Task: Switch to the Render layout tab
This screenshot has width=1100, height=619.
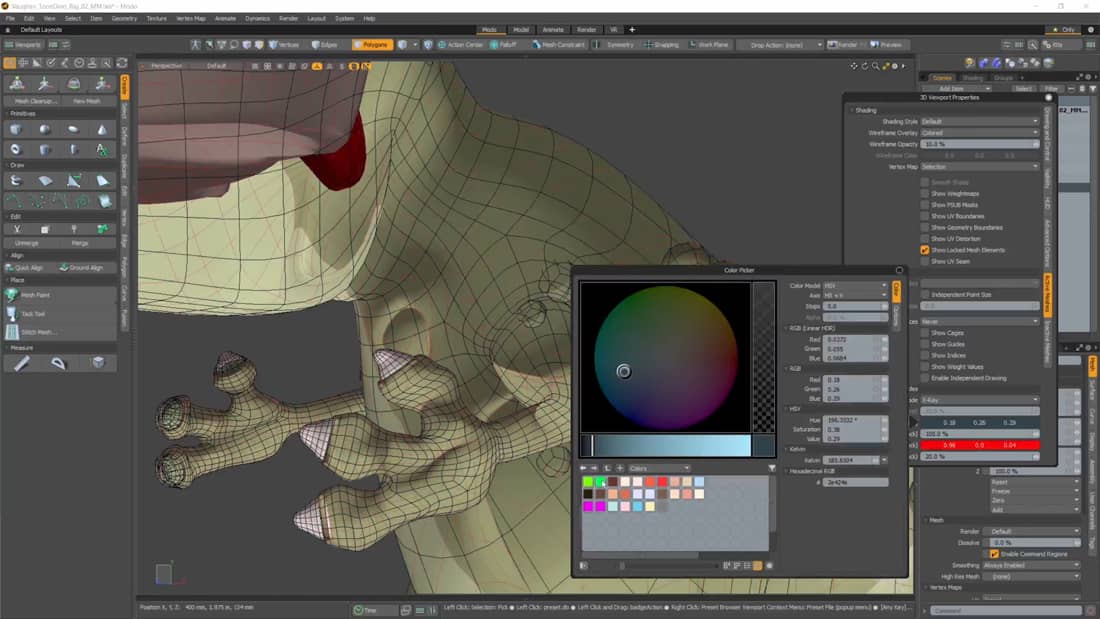Action: click(x=586, y=29)
